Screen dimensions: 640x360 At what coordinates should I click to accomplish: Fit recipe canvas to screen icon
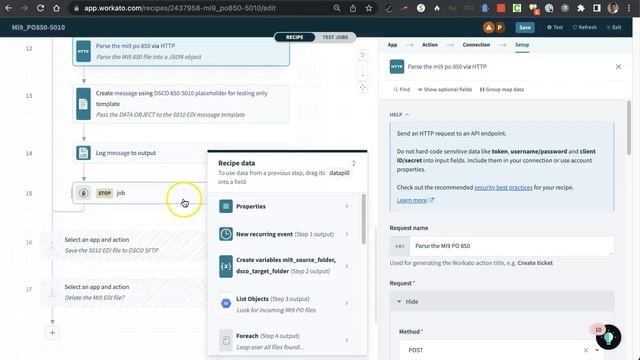point(362,88)
